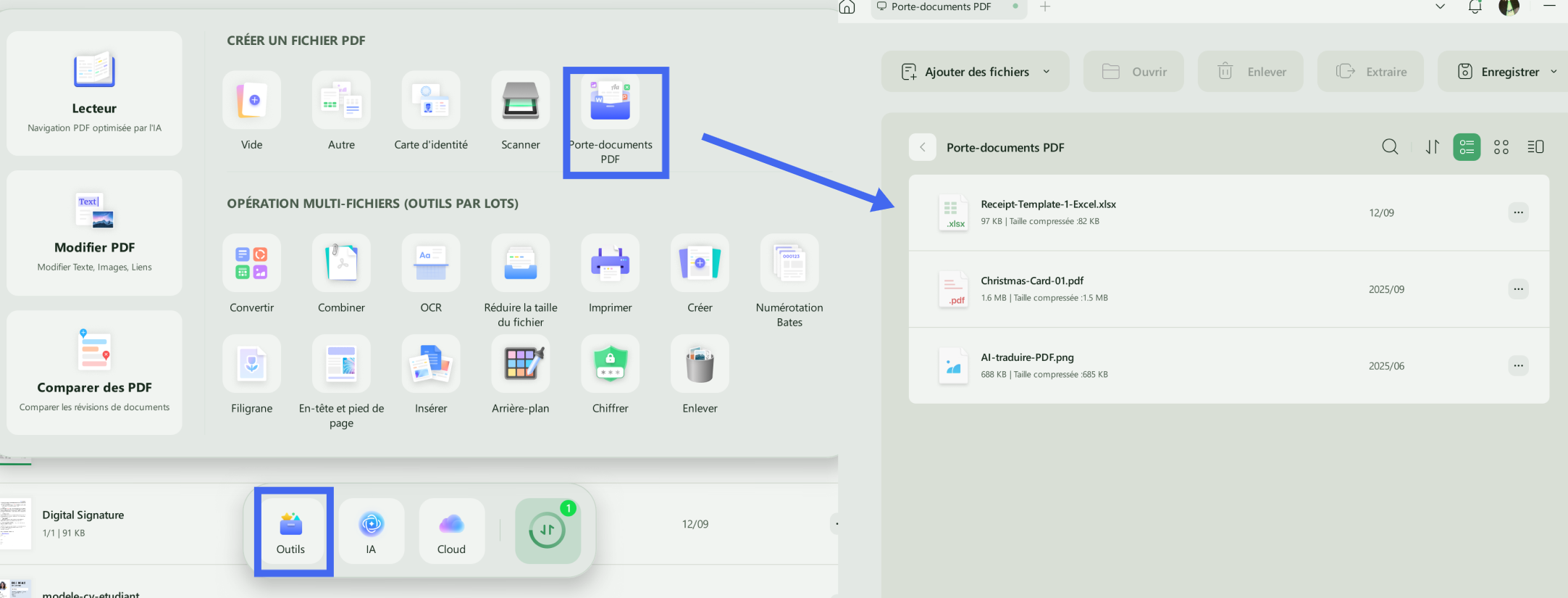Switch to grid view mode
1568x598 pixels.
1501,147
